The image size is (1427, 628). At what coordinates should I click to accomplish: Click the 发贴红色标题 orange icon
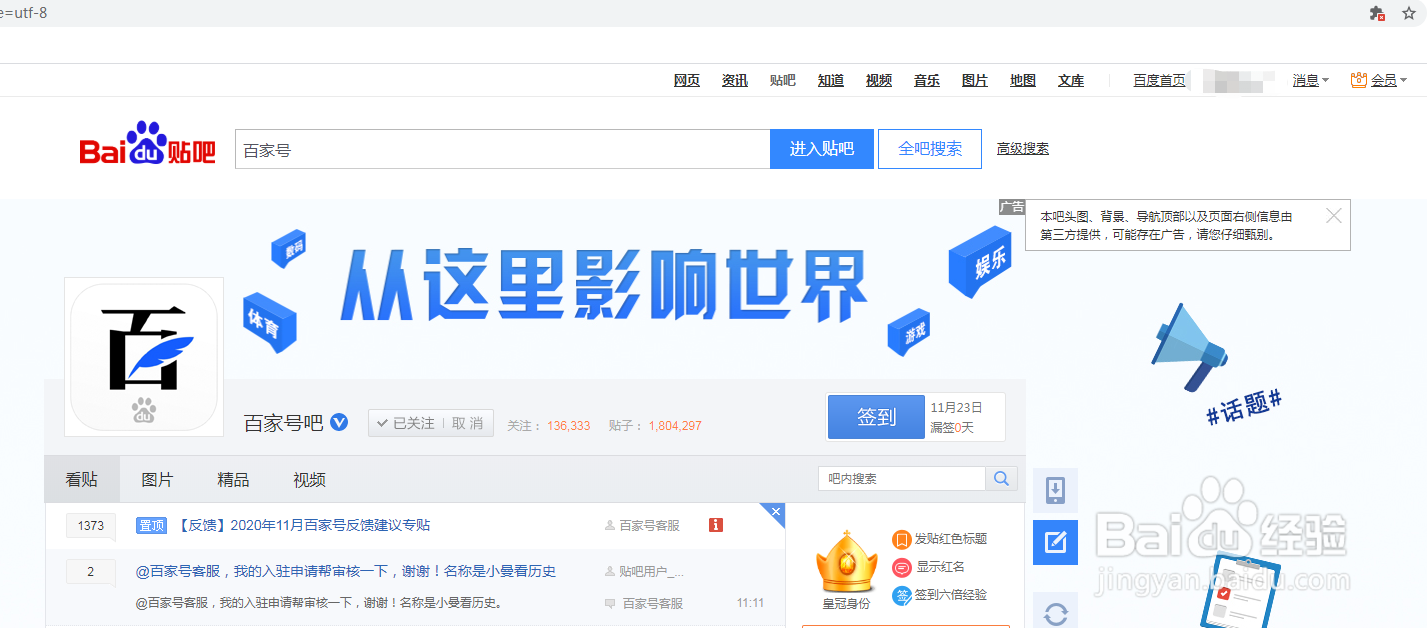[901, 540]
